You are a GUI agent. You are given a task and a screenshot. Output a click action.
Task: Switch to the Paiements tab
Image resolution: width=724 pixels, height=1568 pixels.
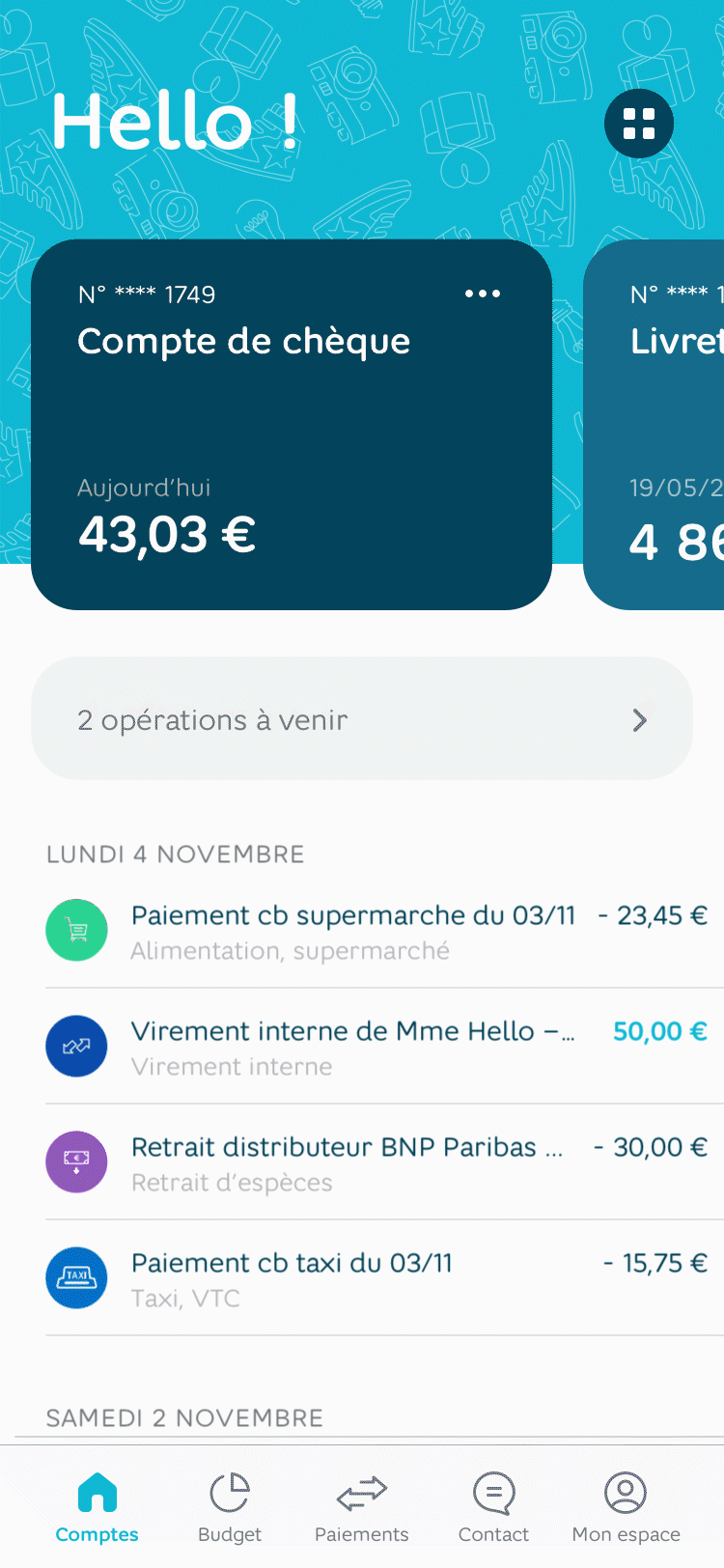pyautogui.click(x=362, y=1506)
